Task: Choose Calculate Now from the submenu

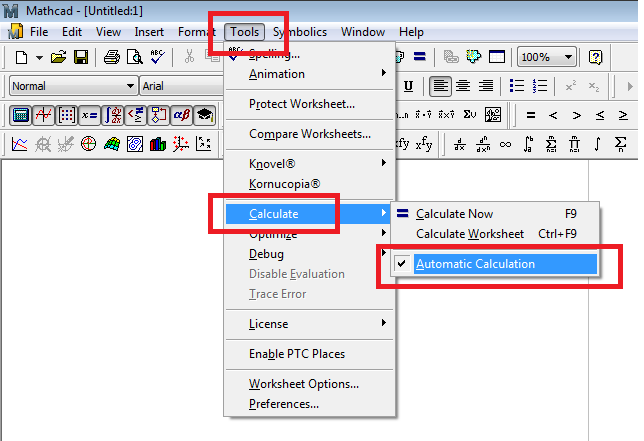Action: pos(495,214)
